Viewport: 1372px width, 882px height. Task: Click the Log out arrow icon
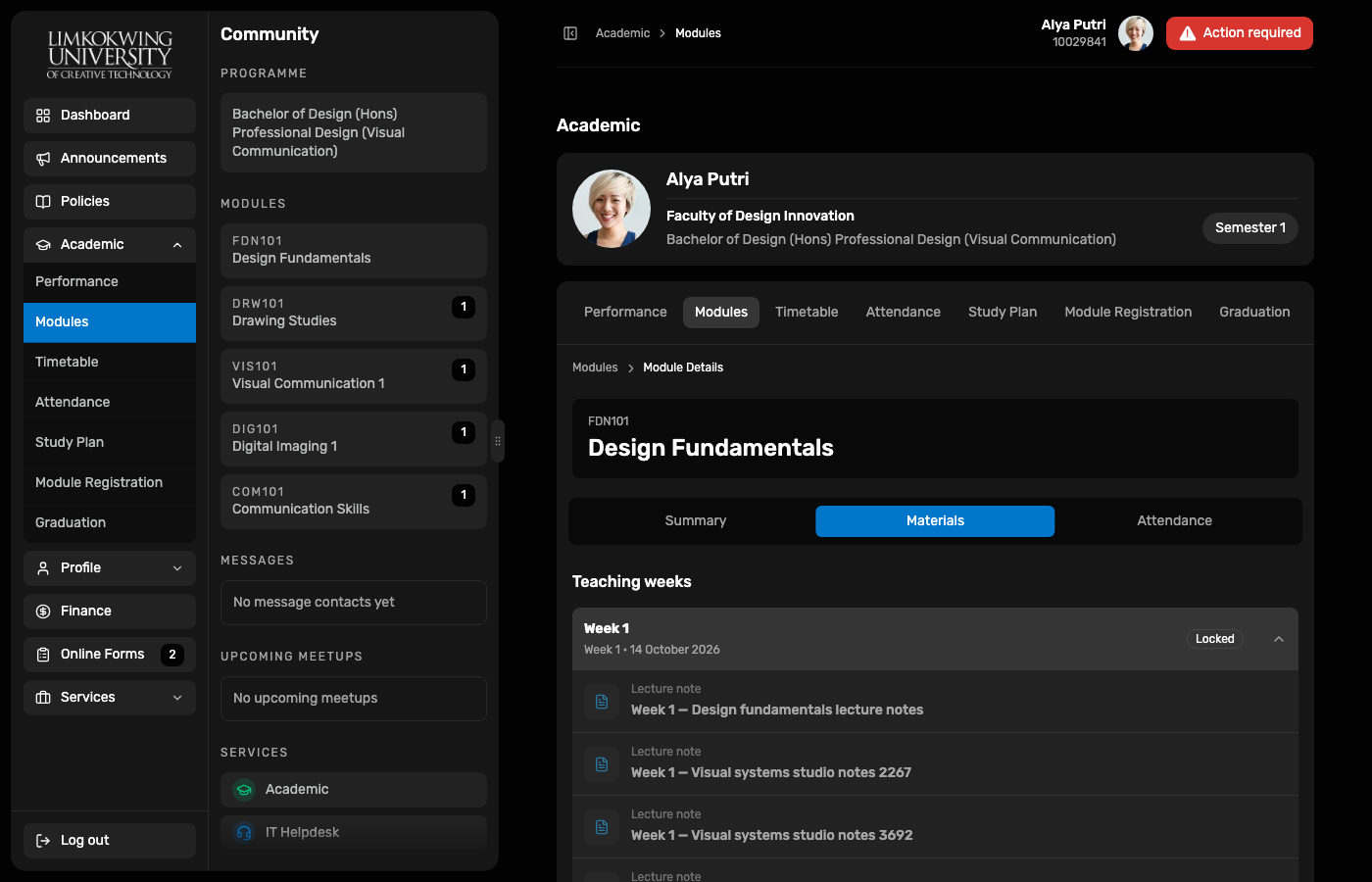tap(43, 841)
